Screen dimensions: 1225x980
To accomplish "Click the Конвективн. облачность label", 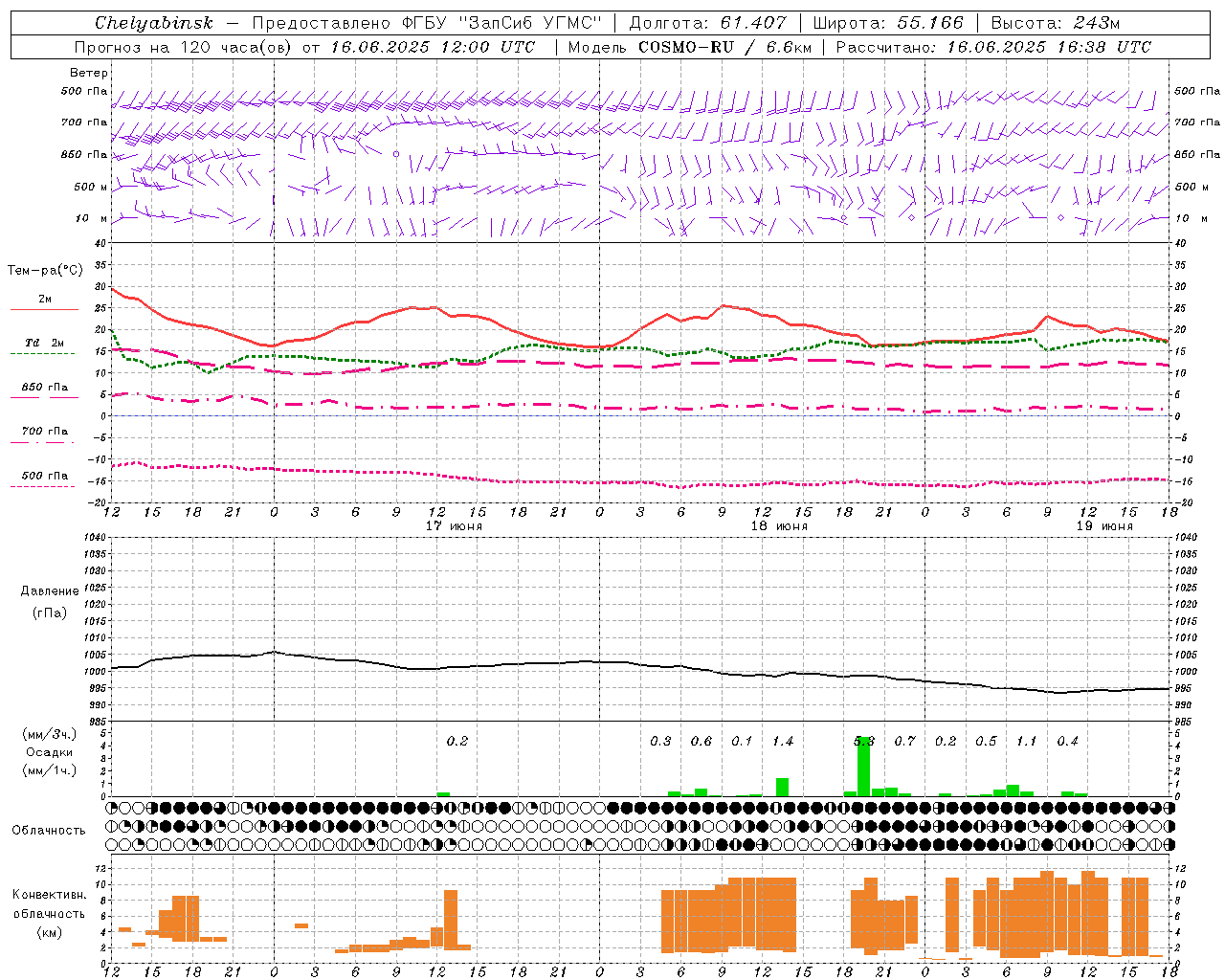I will 49,904.
